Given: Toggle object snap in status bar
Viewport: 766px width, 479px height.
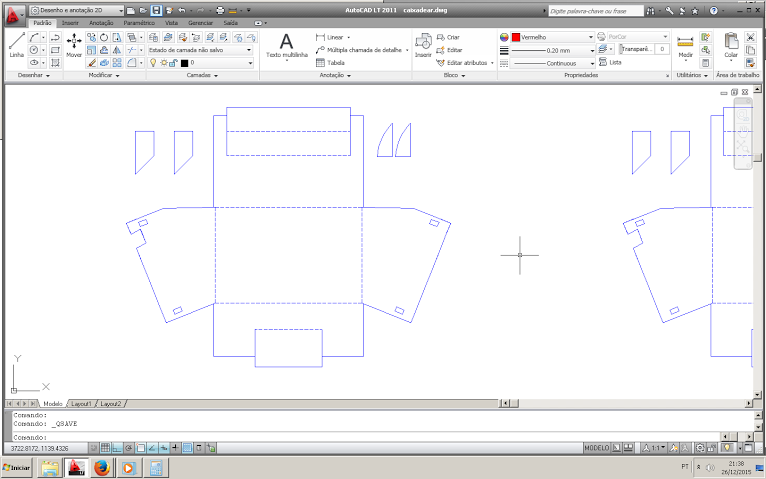Looking at the screenshot, I should [x=141, y=448].
